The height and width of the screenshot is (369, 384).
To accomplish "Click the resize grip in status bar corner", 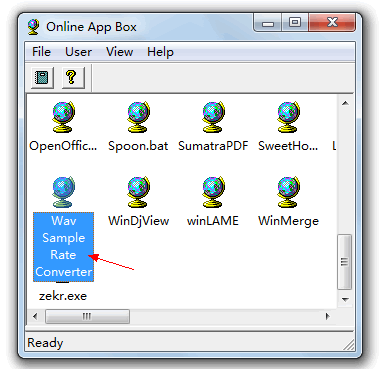I will (x=349, y=345).
